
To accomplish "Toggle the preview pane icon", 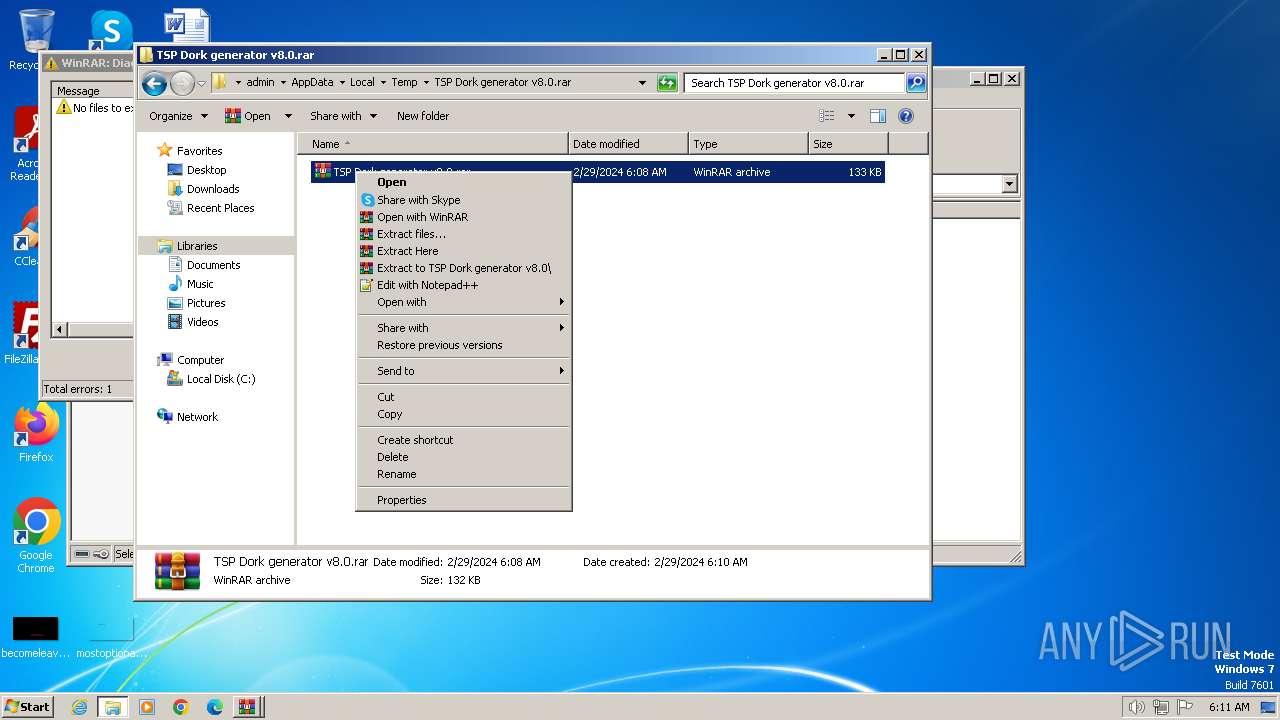I will click(x=878, y=116).
